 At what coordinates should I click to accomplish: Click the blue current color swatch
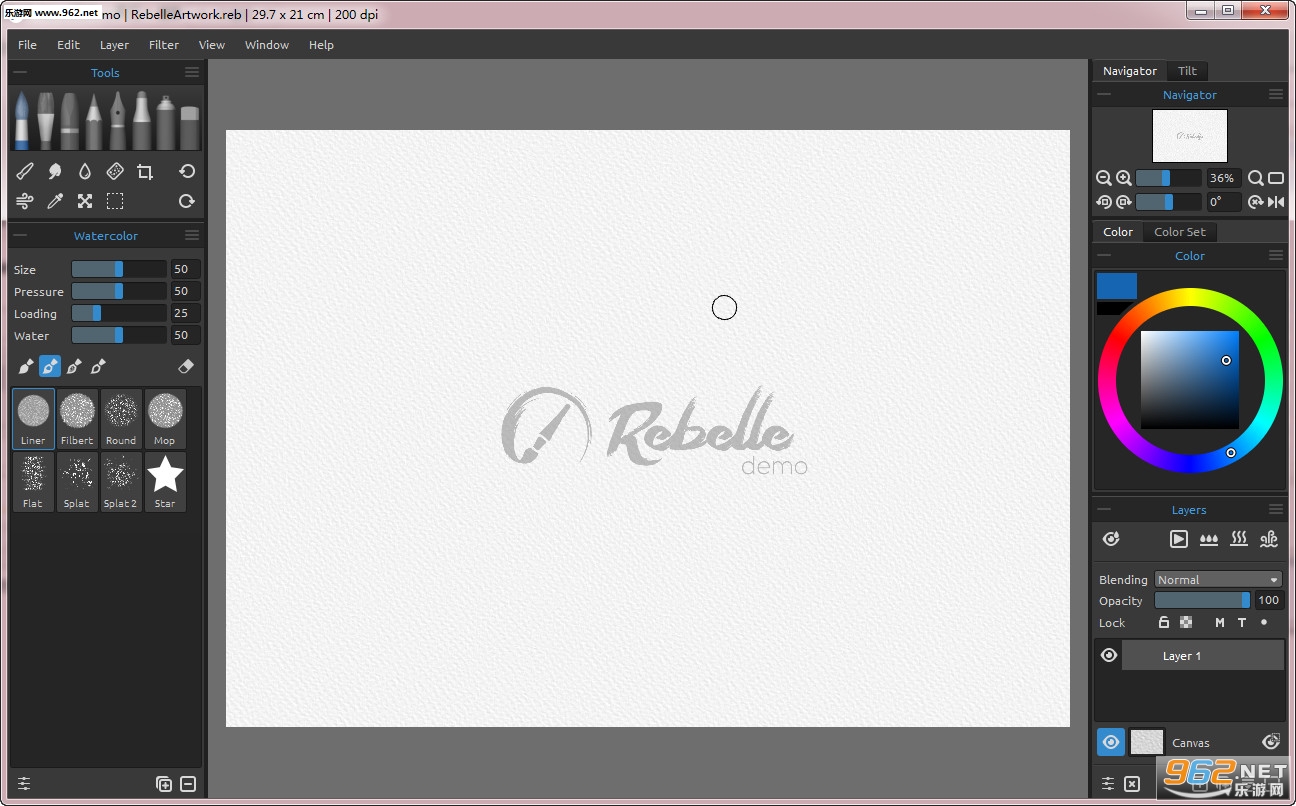pos(1117,286)
